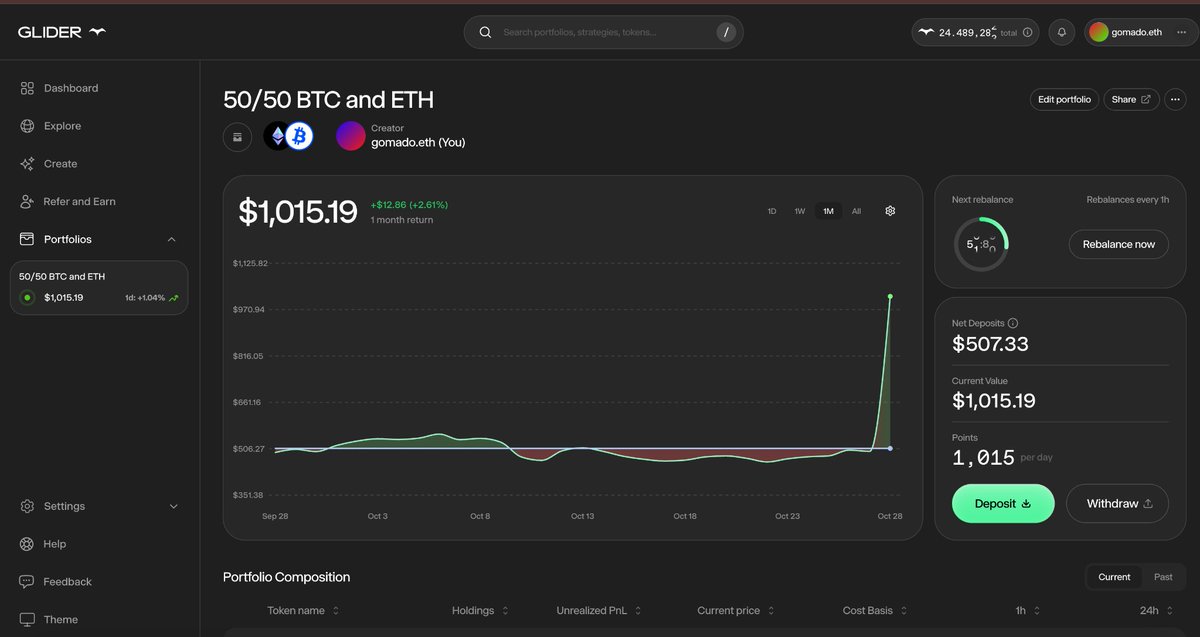Click the Theme monitor icon
This screenshot has width=1200, height=637.
tap(27, 619)
